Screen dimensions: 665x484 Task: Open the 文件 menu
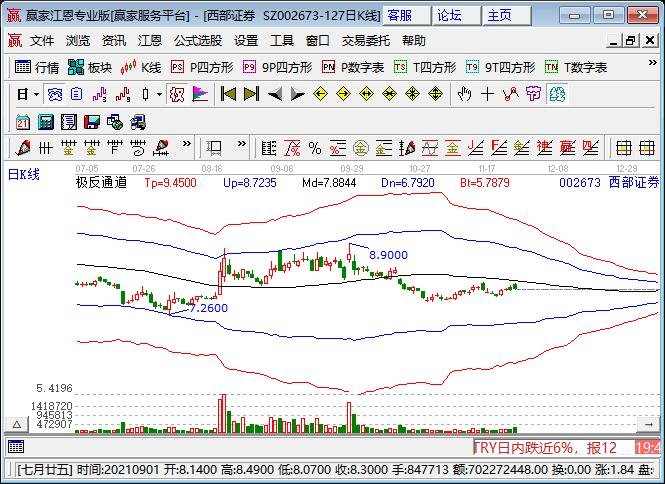click(42, 41)
